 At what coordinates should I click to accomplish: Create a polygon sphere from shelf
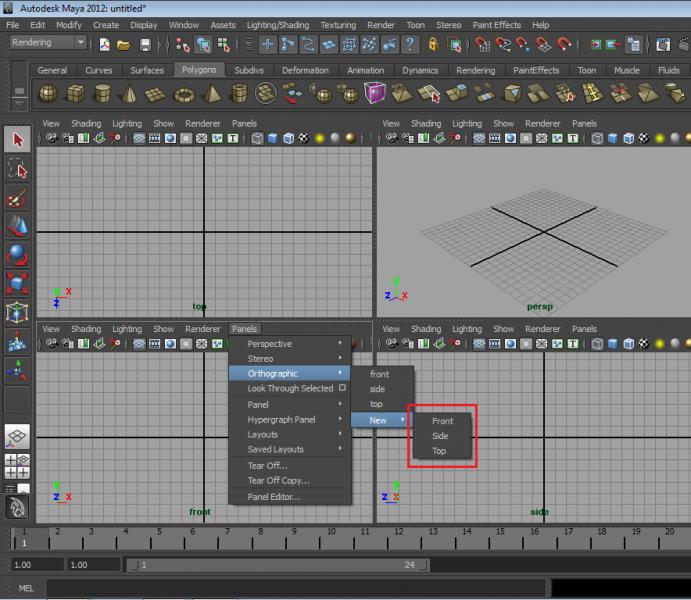[x=48, y=94]
